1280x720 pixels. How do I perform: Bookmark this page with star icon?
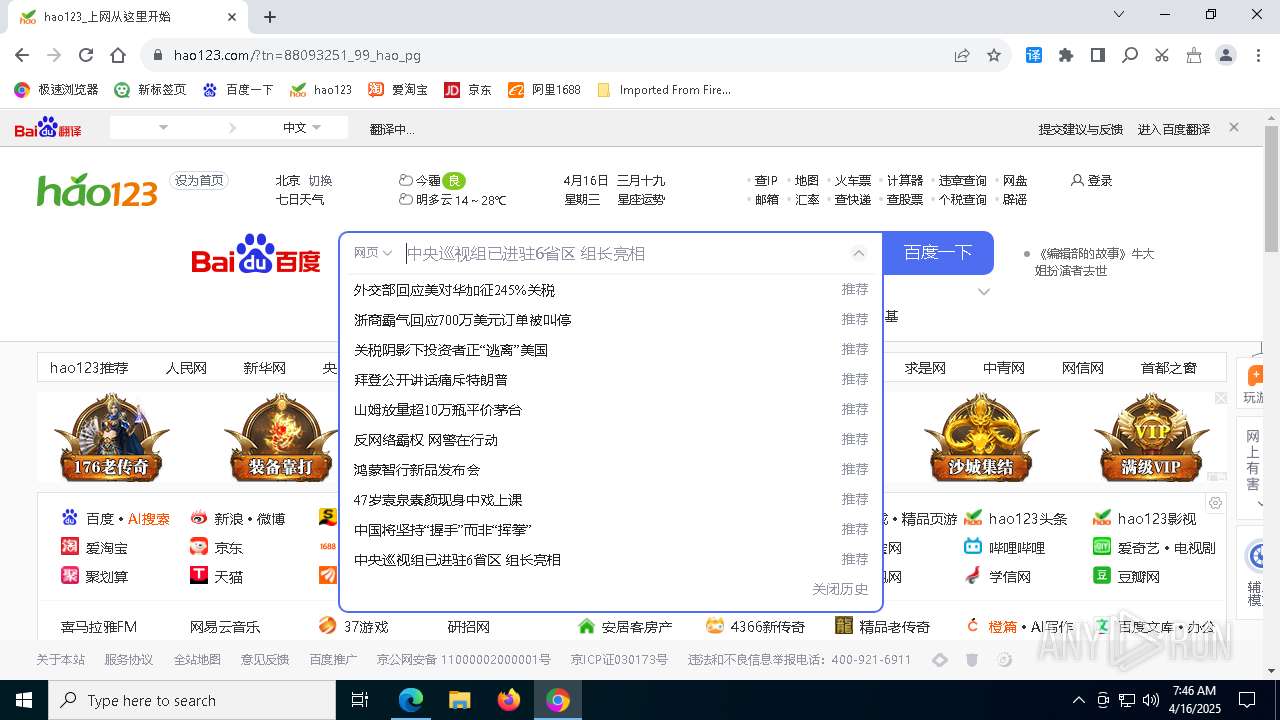pos(994,55)
